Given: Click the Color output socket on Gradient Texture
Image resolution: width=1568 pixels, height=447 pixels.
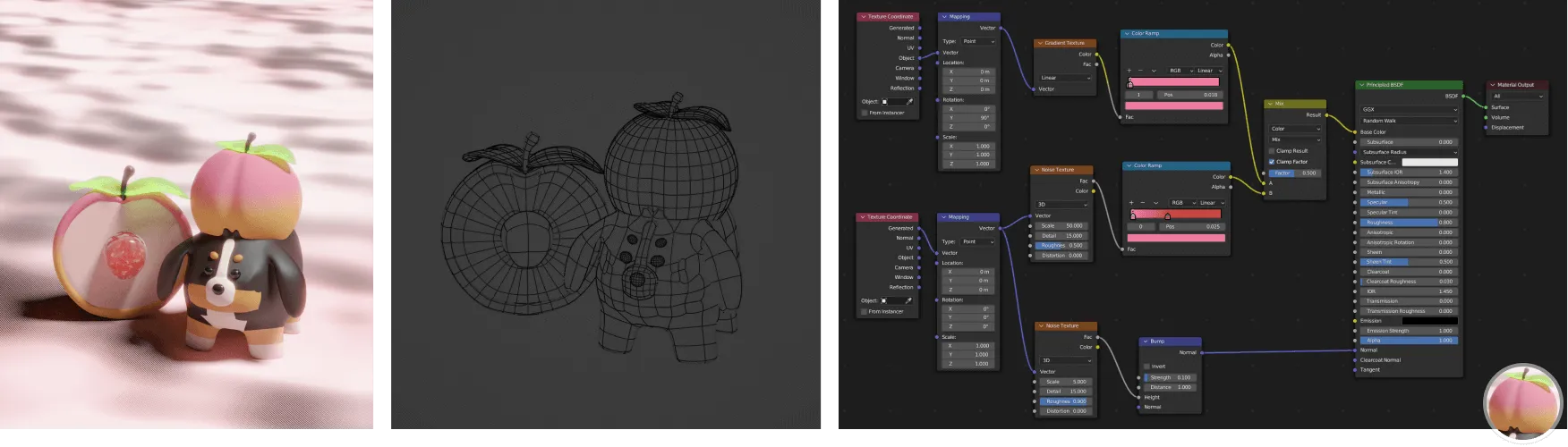Looking at the screenshot, I should pos(1097,55).
